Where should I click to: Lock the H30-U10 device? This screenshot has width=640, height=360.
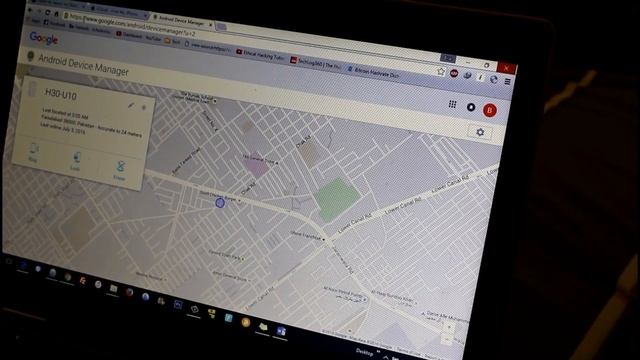click(76, 162)
